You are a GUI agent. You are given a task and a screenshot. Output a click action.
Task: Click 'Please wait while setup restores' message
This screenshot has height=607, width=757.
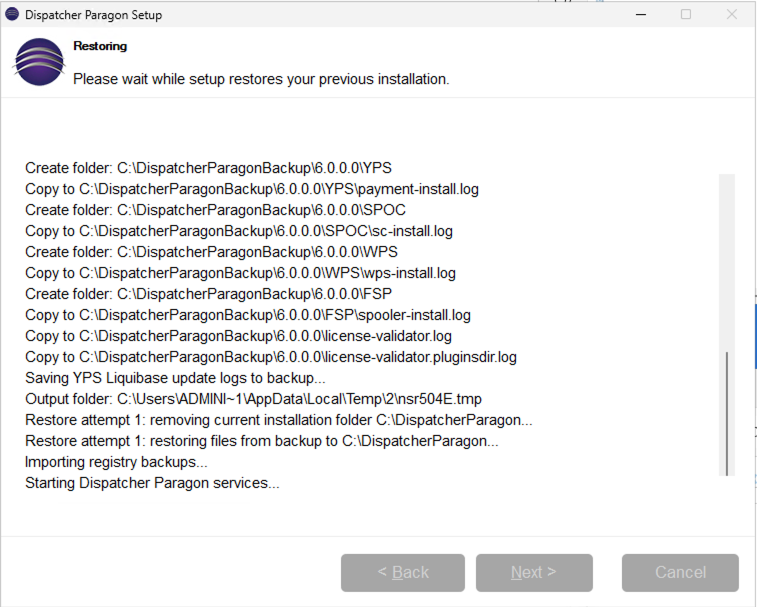coord(261,79)
